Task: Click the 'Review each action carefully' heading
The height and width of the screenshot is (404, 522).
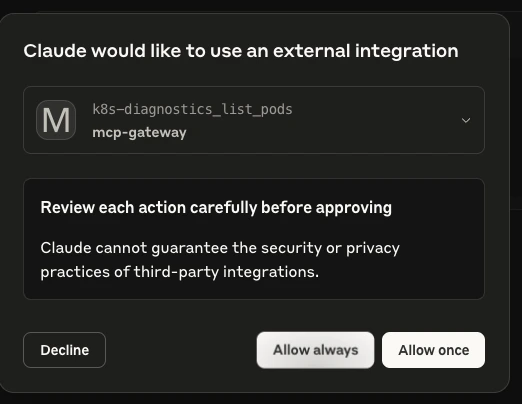Action: point(216,207)
